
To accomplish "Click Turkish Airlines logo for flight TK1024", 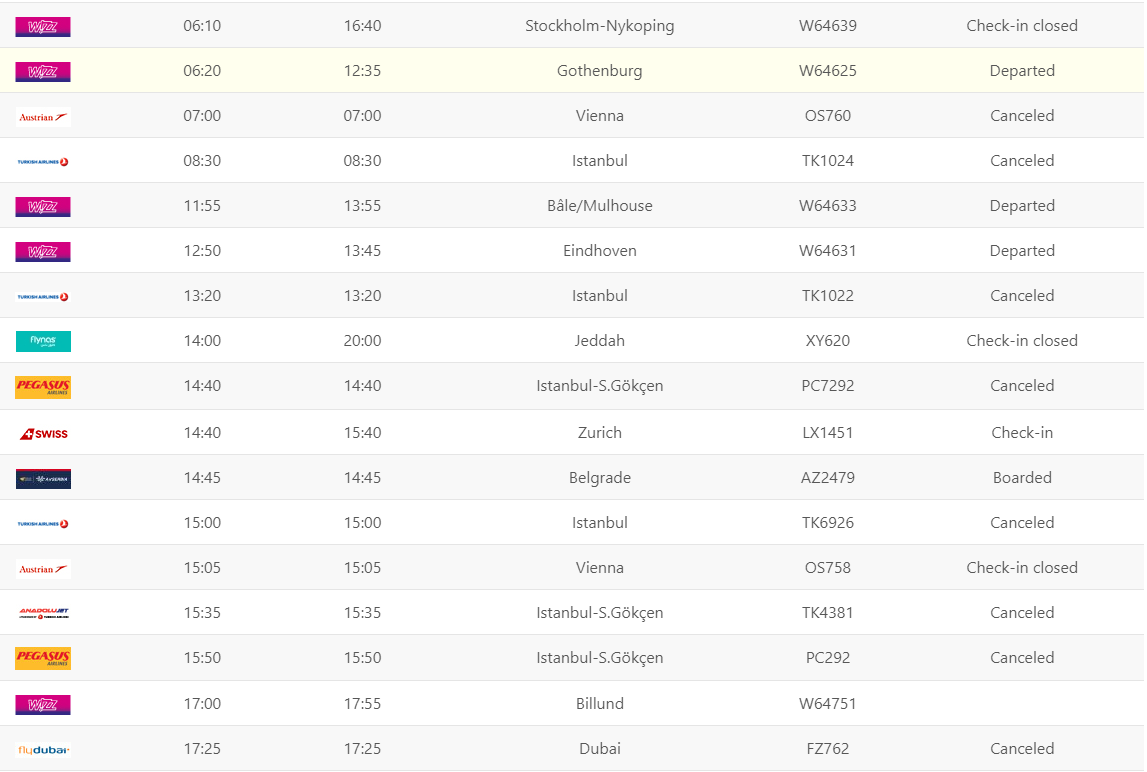I will (x=43, y=162).
